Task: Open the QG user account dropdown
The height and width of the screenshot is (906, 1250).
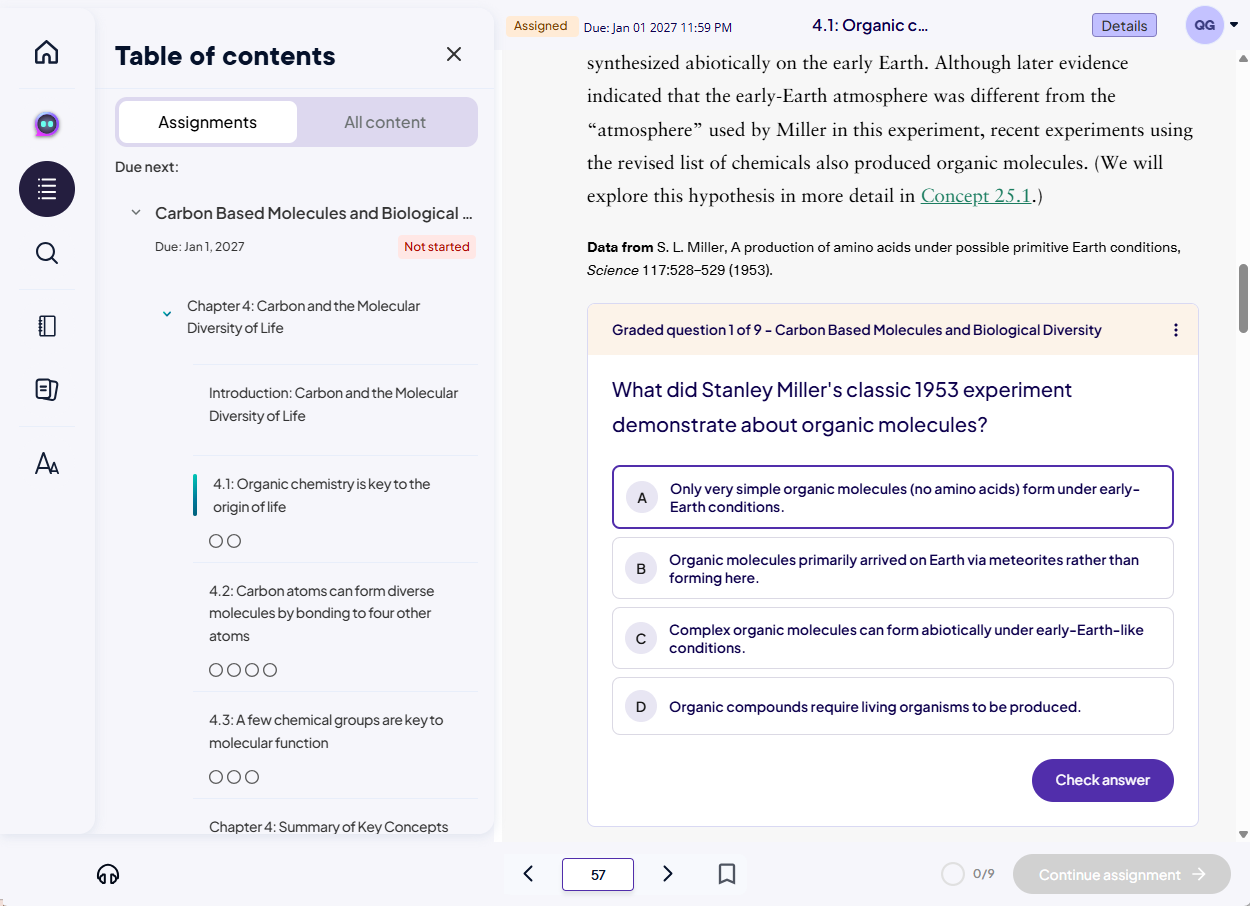Action: pos(1212,26)
